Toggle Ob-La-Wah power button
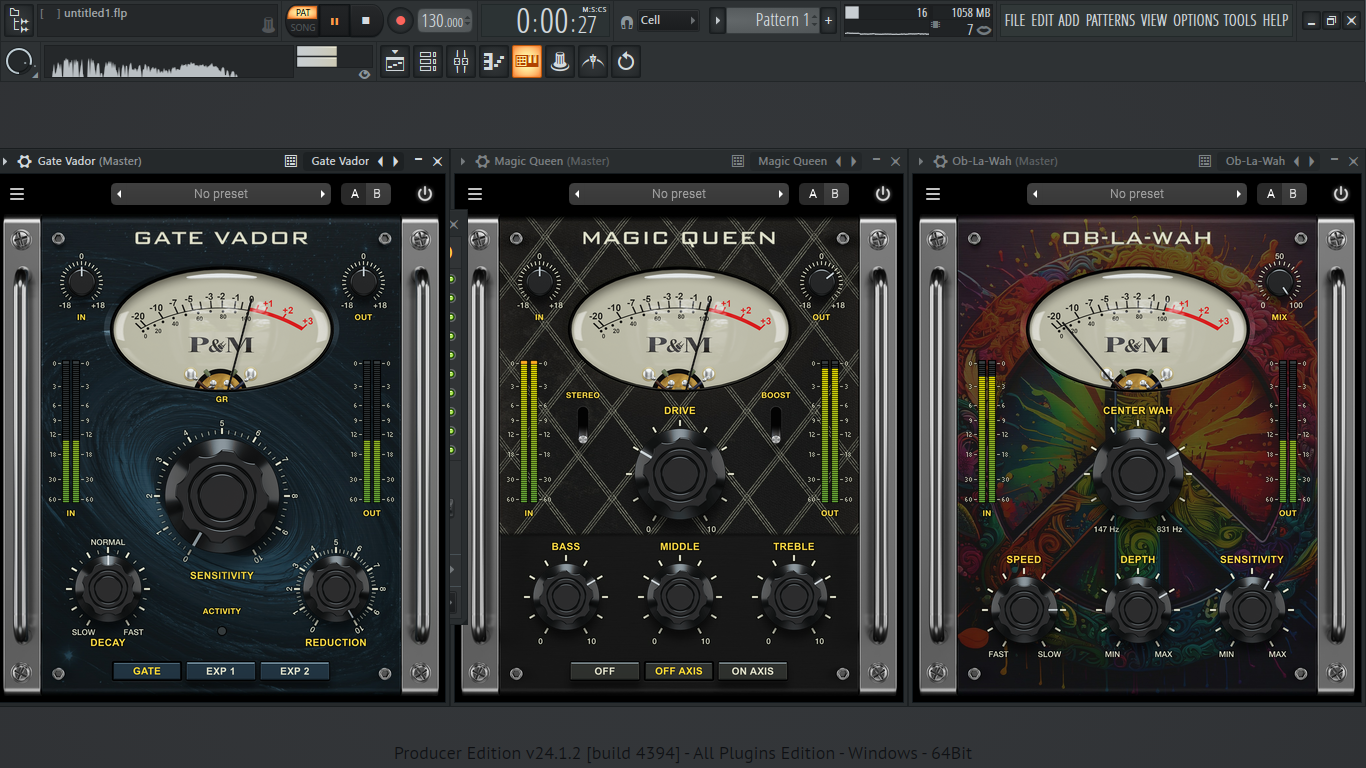 [x=1341, y=194]
